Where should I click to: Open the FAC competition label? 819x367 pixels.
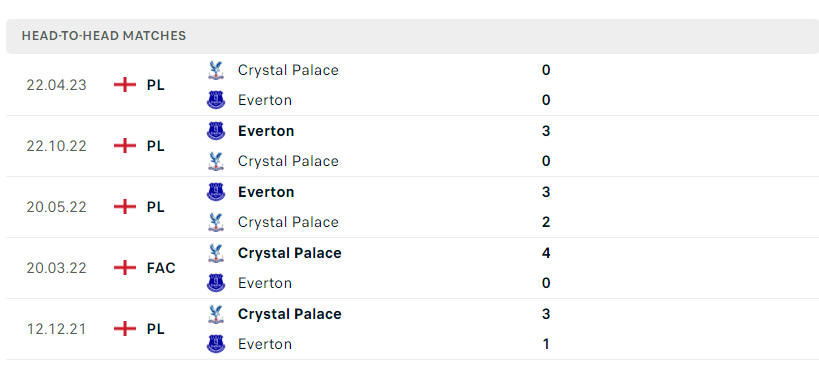pyautogui.click(x=161, y=268)
